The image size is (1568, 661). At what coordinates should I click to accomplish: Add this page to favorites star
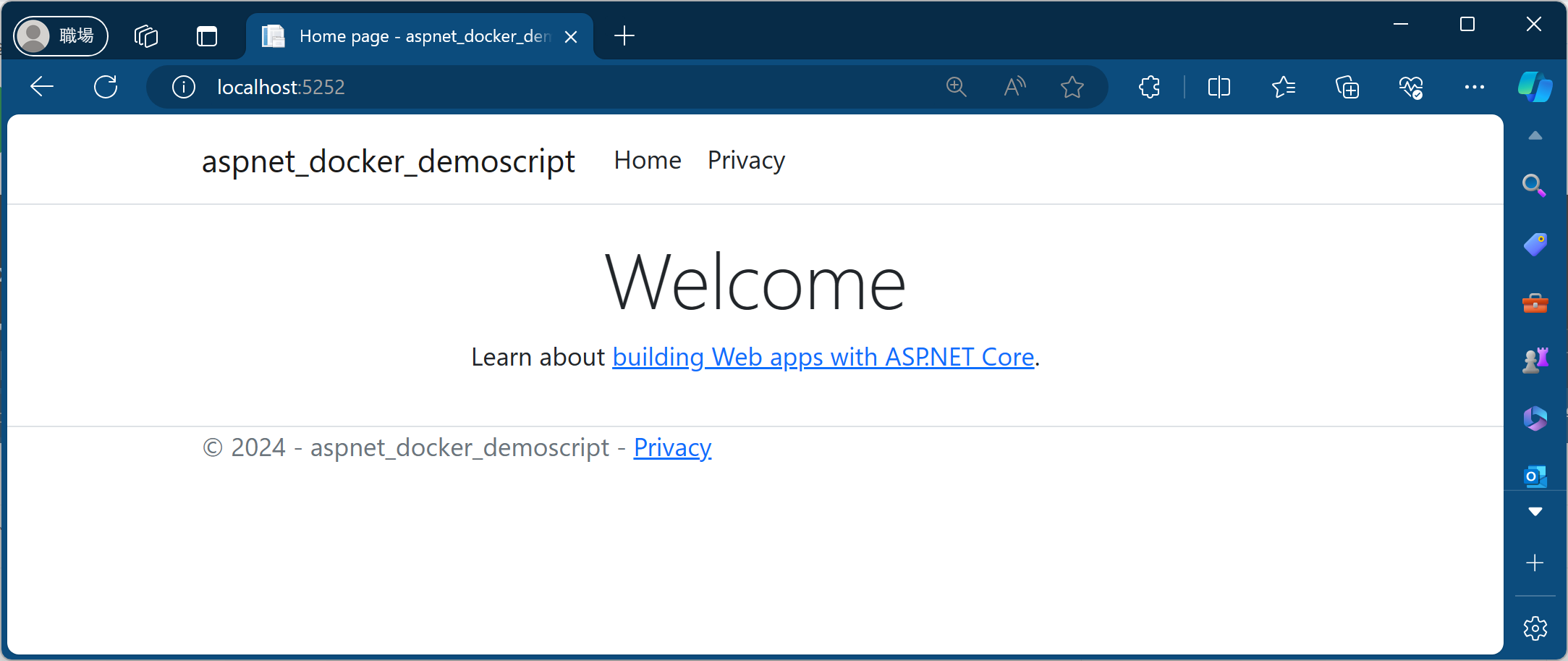tap(1072, 87)
